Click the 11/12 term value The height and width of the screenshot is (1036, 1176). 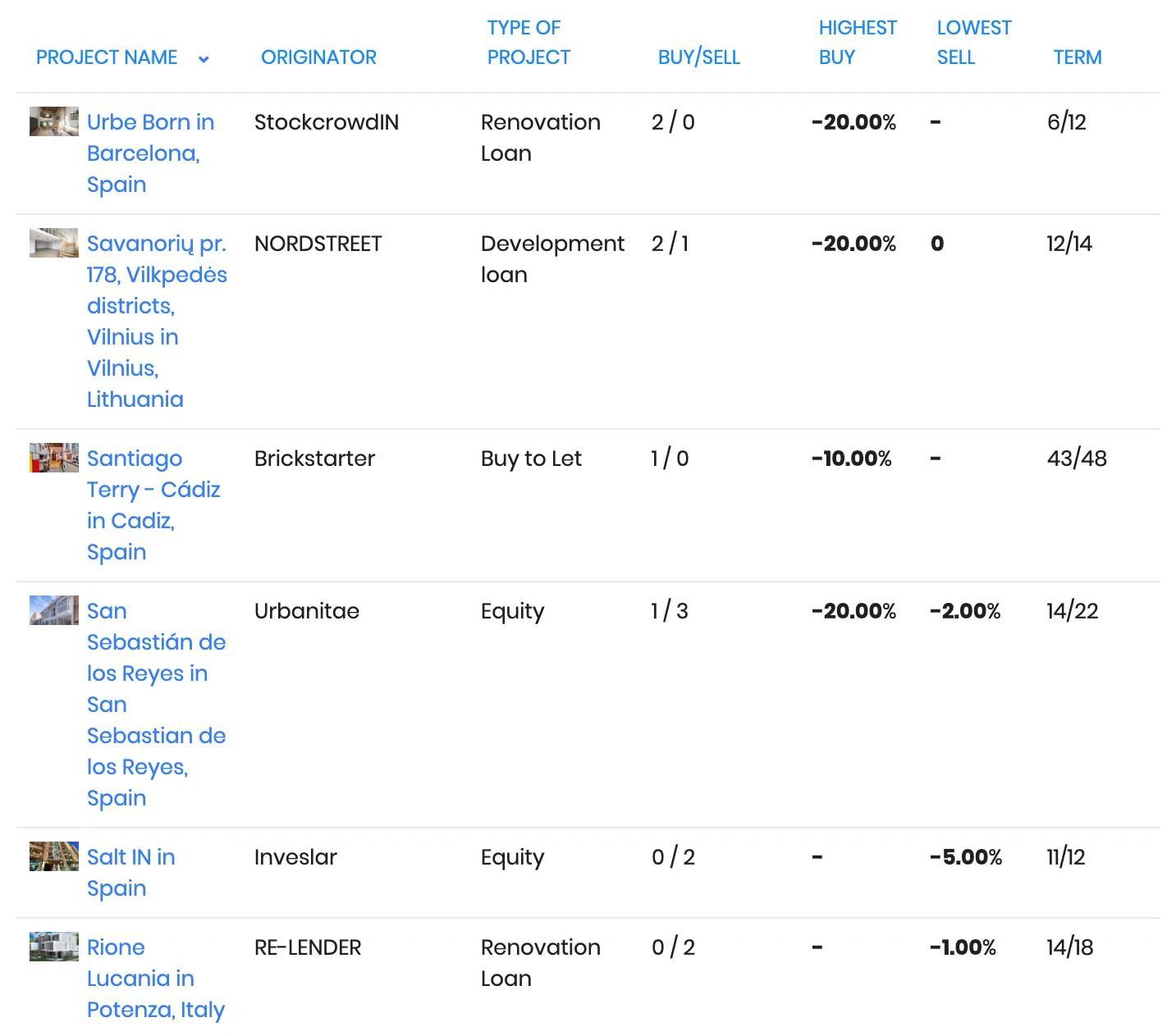[1066, 857]
